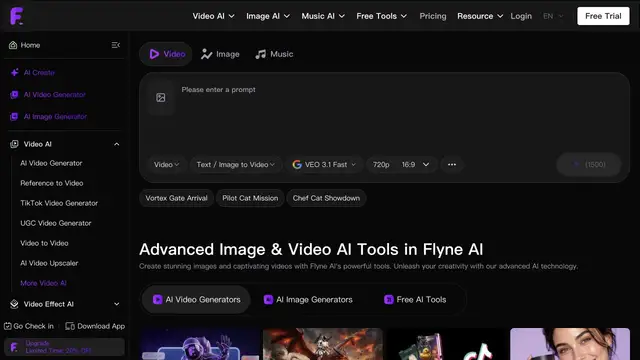Expand the Video Effect AI section
This screenshot has height=360, width=640.
tap(117, 304)
